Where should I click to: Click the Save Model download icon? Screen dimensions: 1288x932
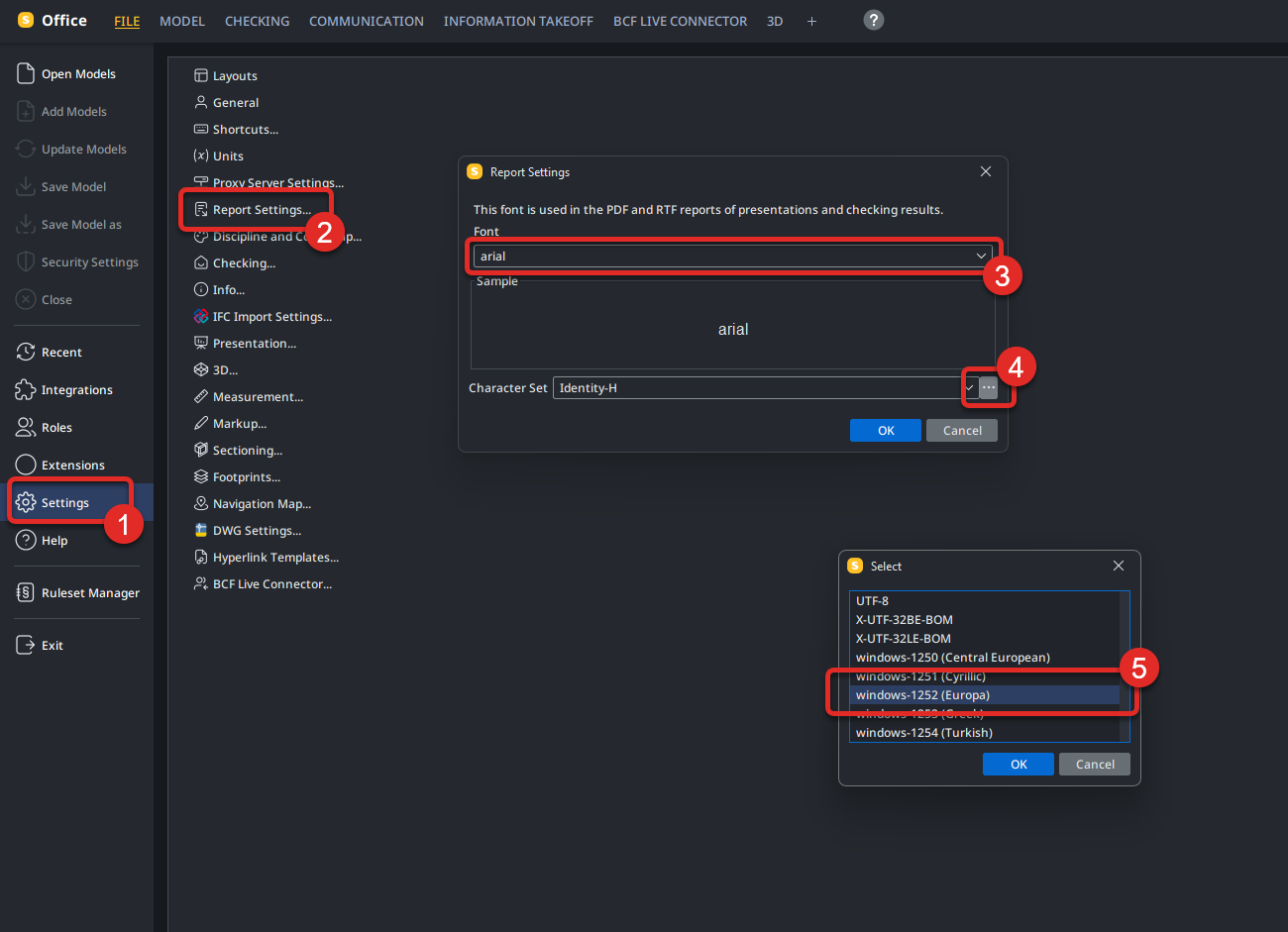26,186
